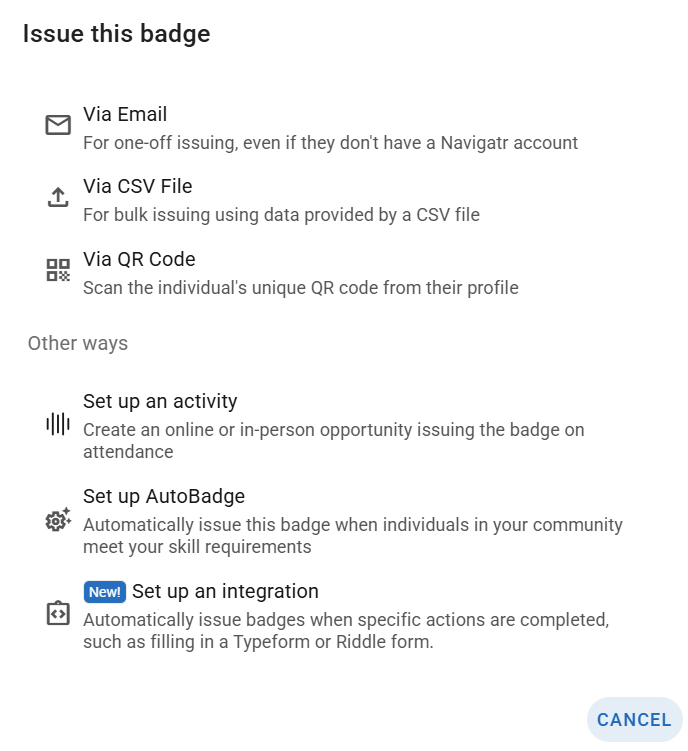Click the envelope email icon

point(58,125)
